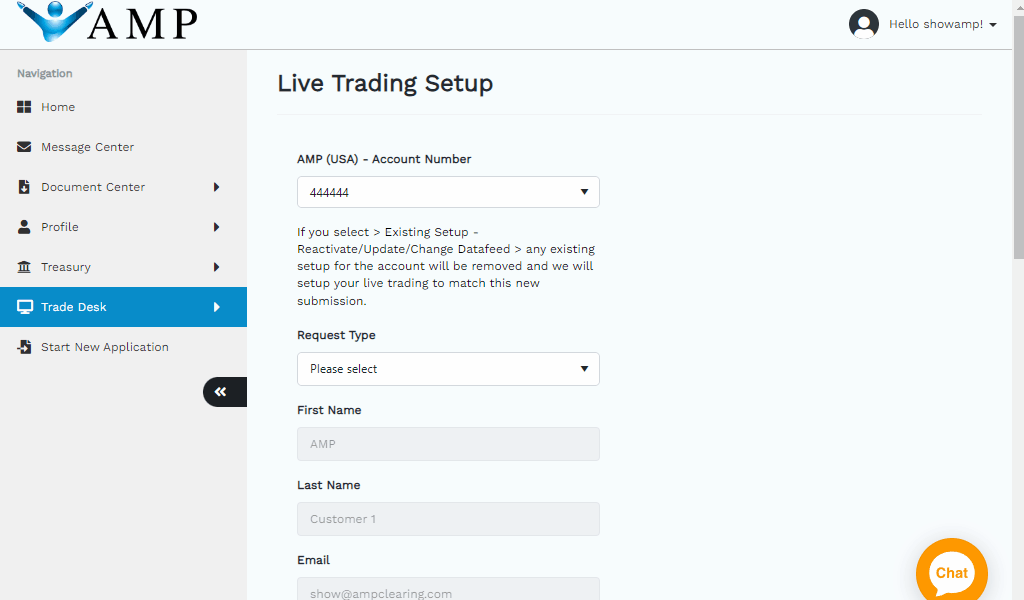Click the user avatar icon

tap(863, 24)
